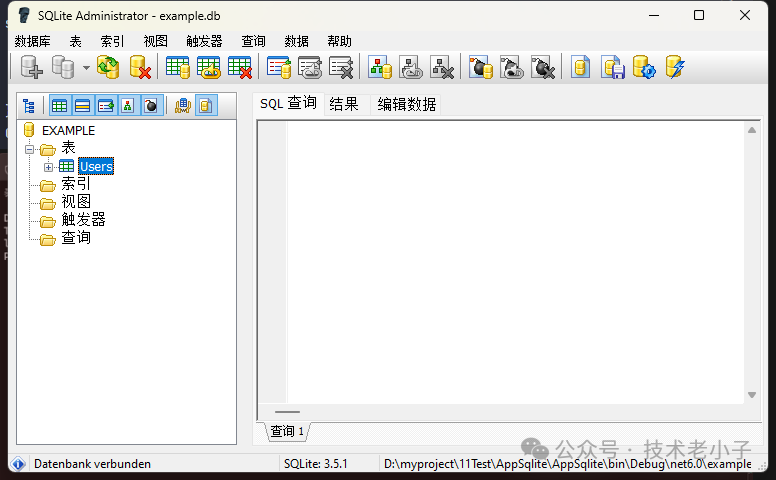Switch to the 编辑数据 tab
776x480 pixels.
(x=407, y=104)
